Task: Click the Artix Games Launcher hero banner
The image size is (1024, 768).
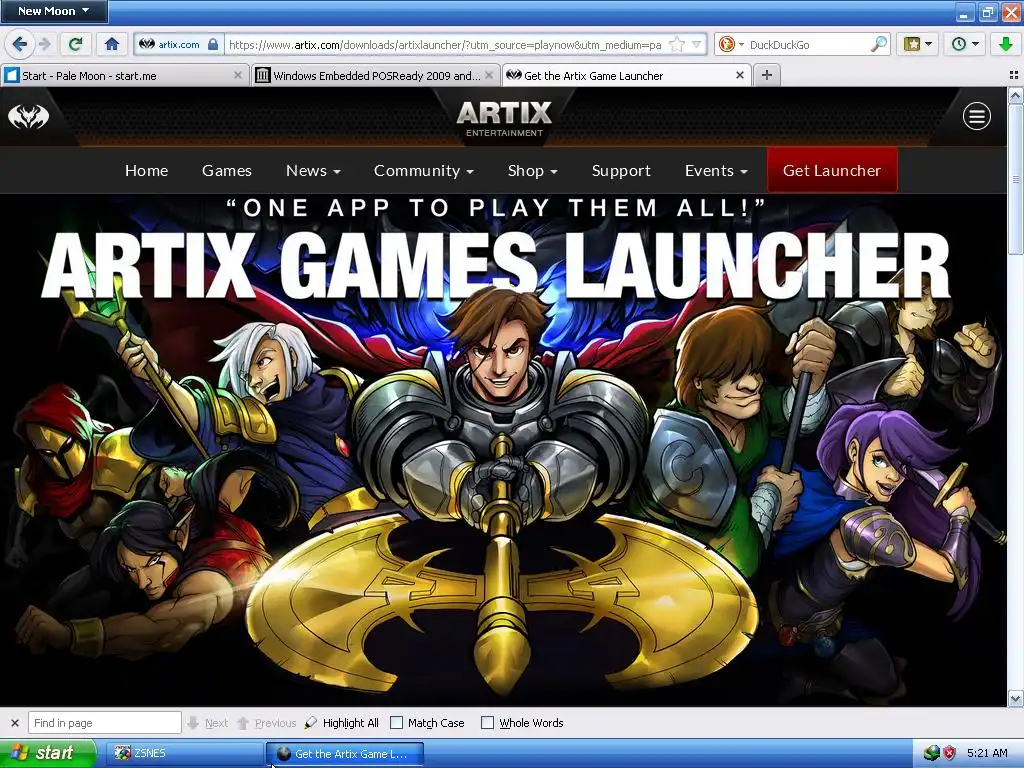Action: (503, 451)
